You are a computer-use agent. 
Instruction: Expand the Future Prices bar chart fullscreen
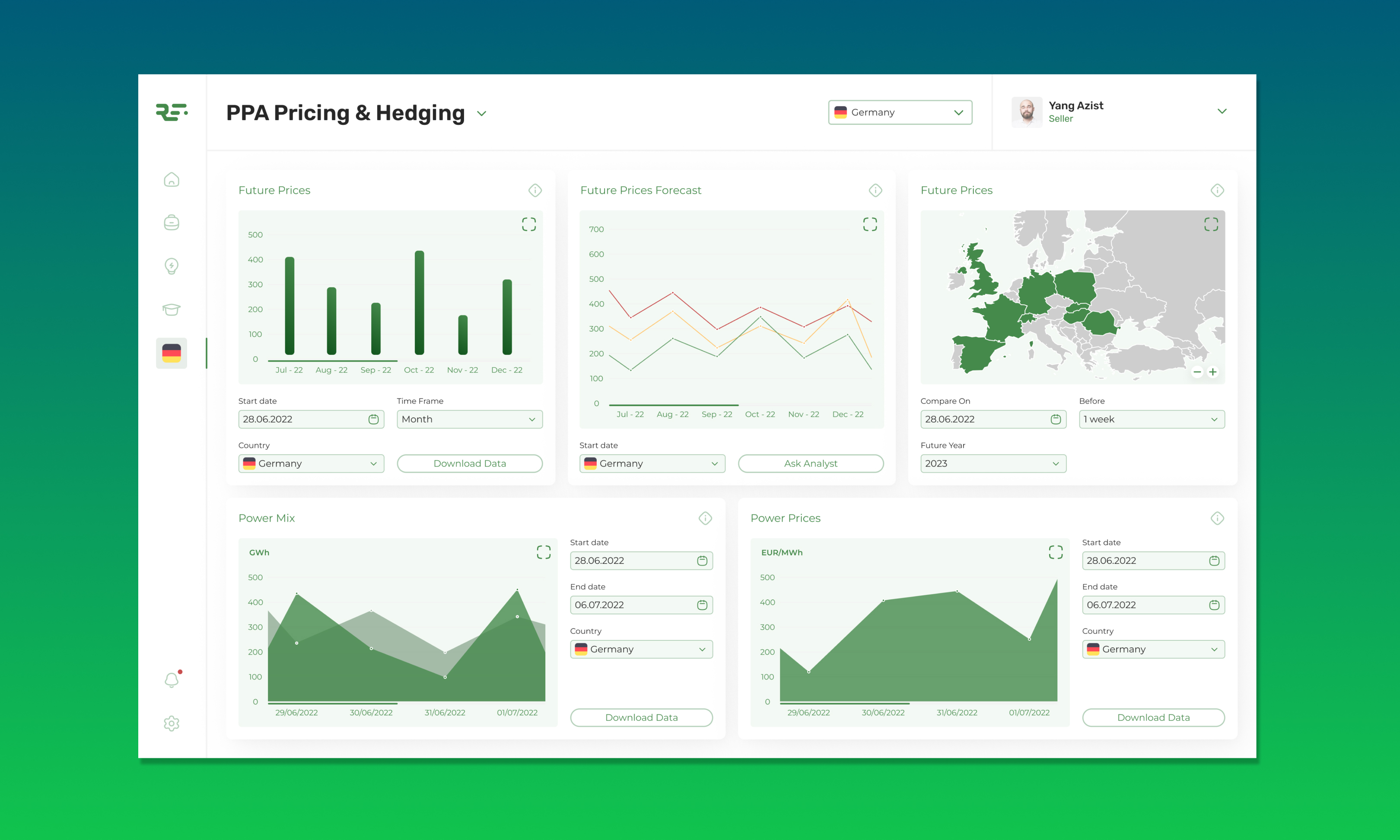tap(528, 225)
